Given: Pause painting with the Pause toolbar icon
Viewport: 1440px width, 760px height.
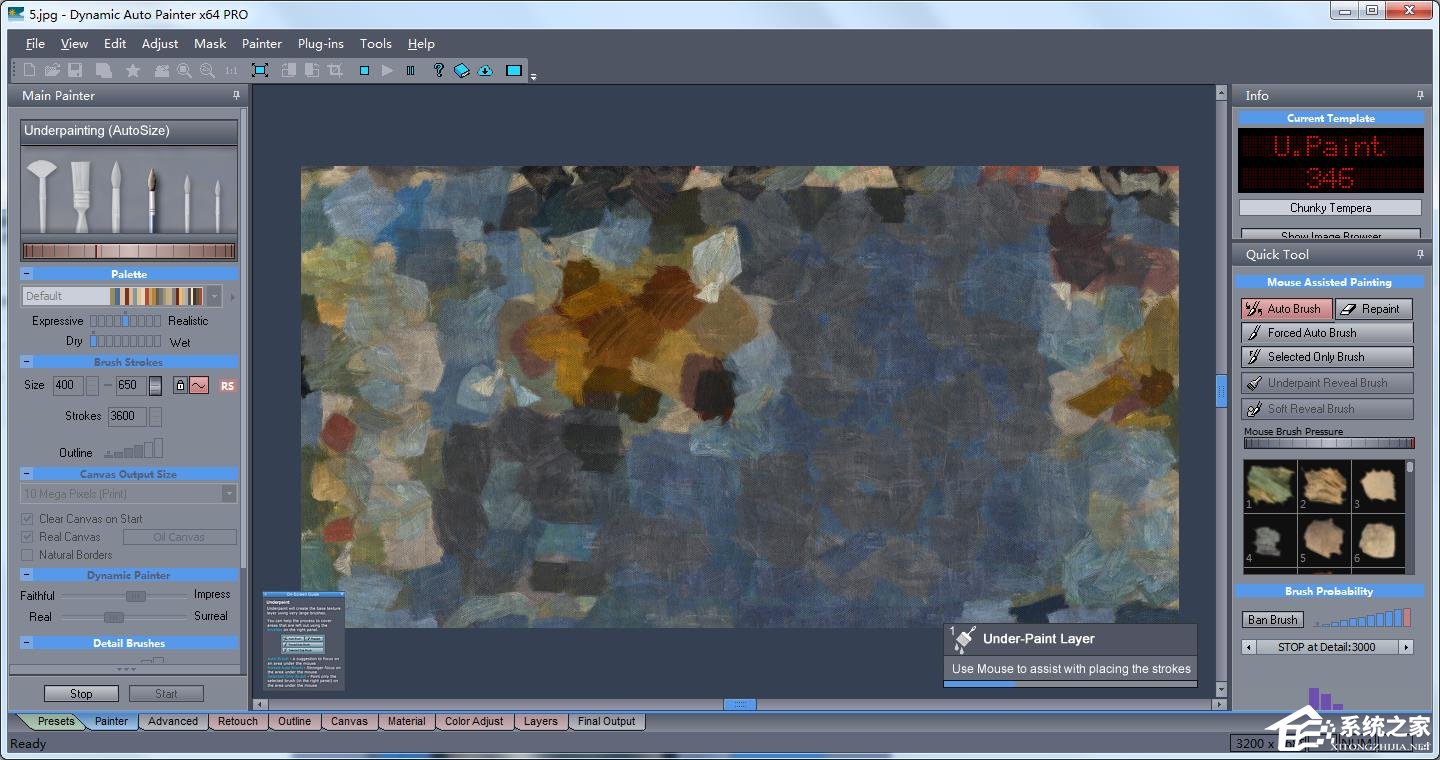Looking at the screenshot, I should (410, 70).
